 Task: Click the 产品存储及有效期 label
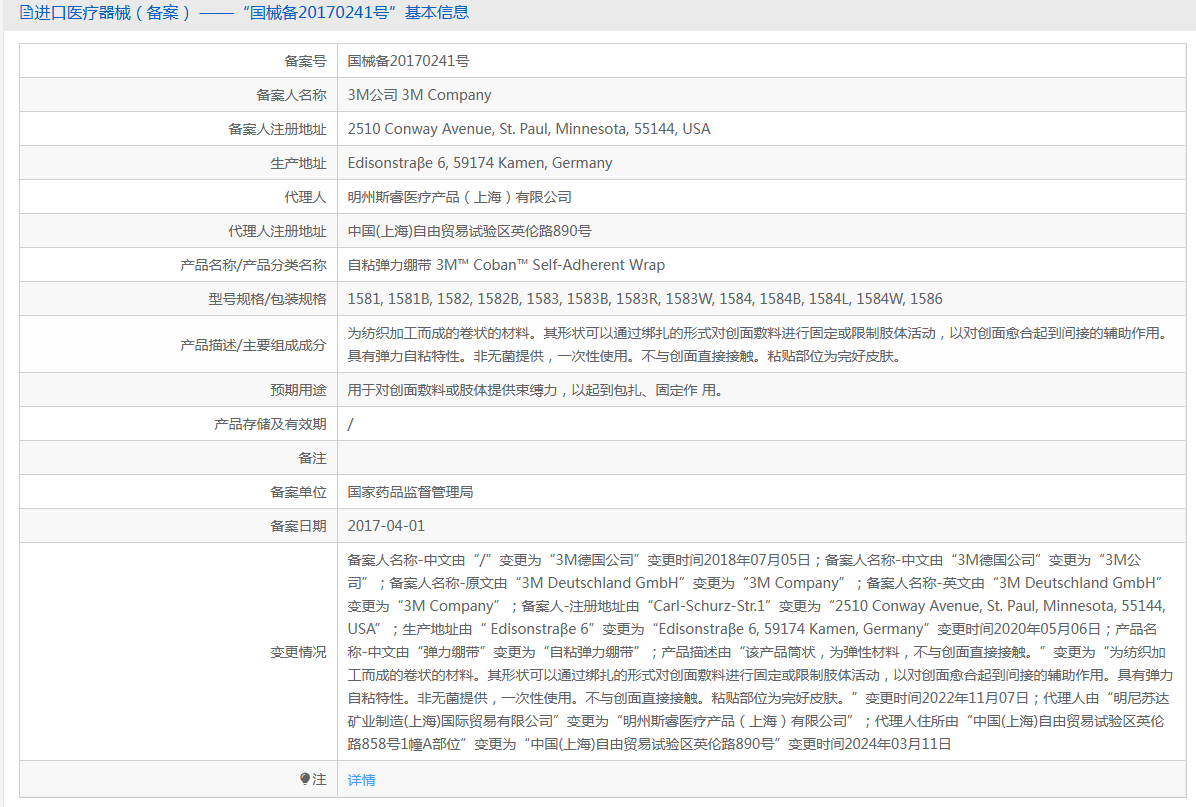[270, 424]
